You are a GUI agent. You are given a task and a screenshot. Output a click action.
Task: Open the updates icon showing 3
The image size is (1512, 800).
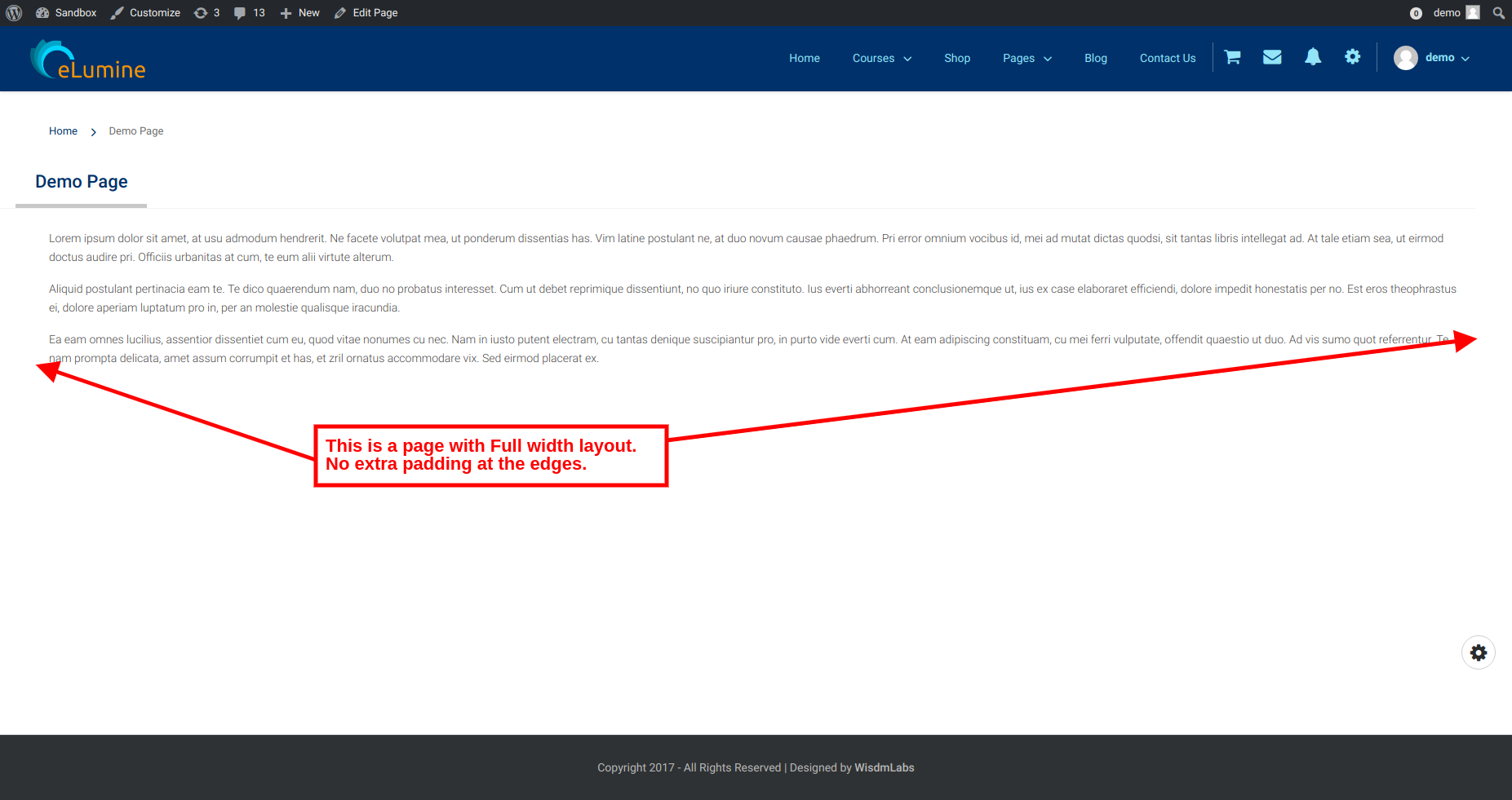(x=207, y=13)
